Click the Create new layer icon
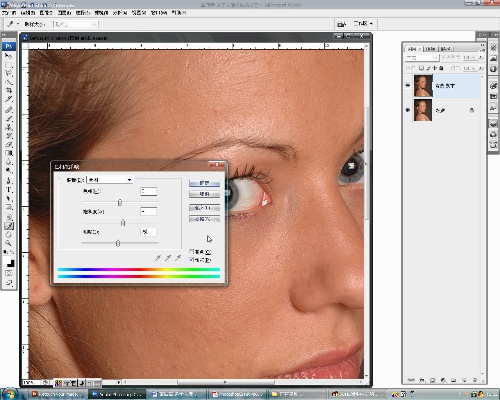The image size is (500, 400). [x=464, y=380]
